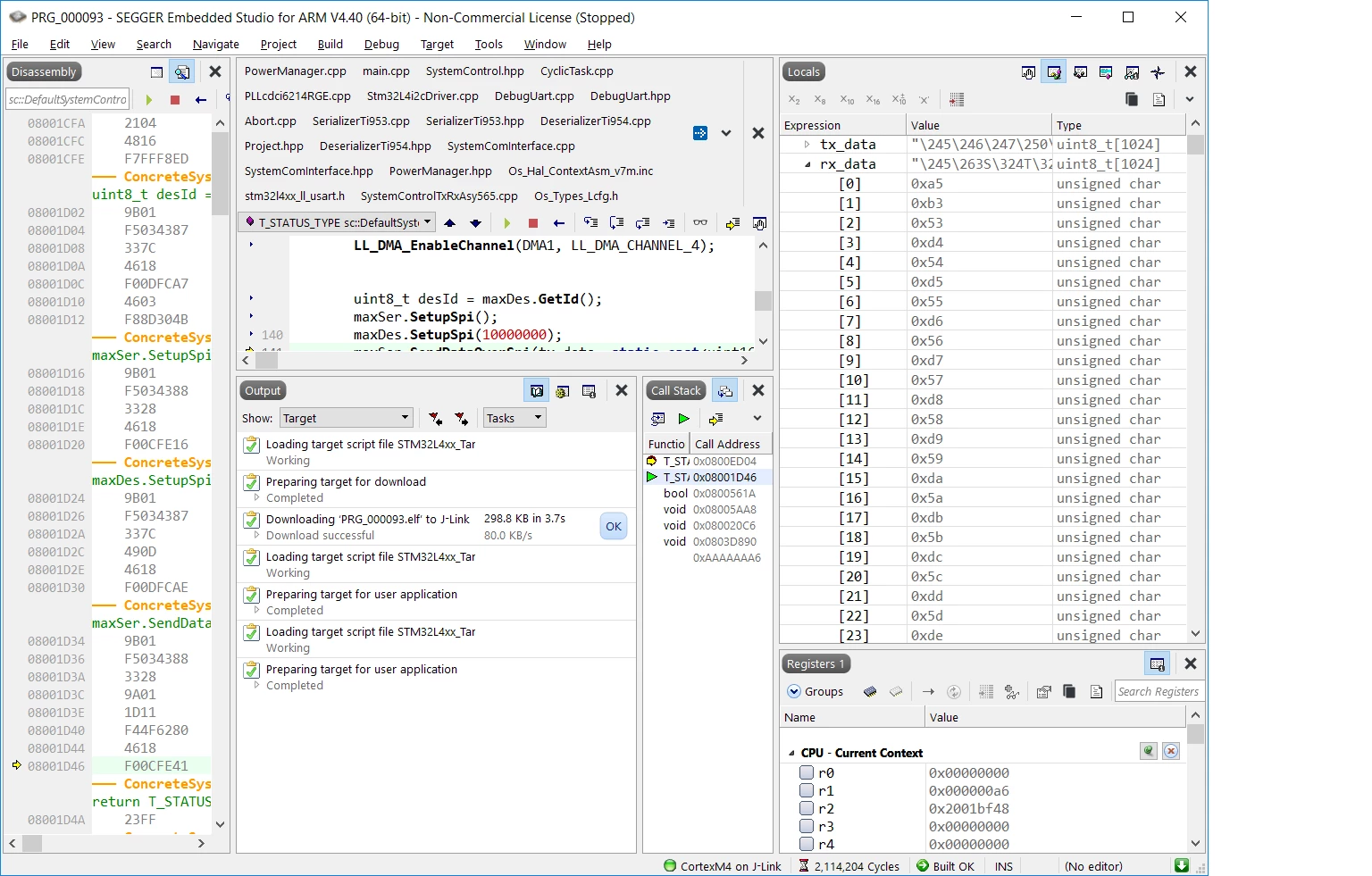This screenshot has height=876, width=1372.
Task: Open the T_STATUS_TYPE function dropdown
Action: 337,222
